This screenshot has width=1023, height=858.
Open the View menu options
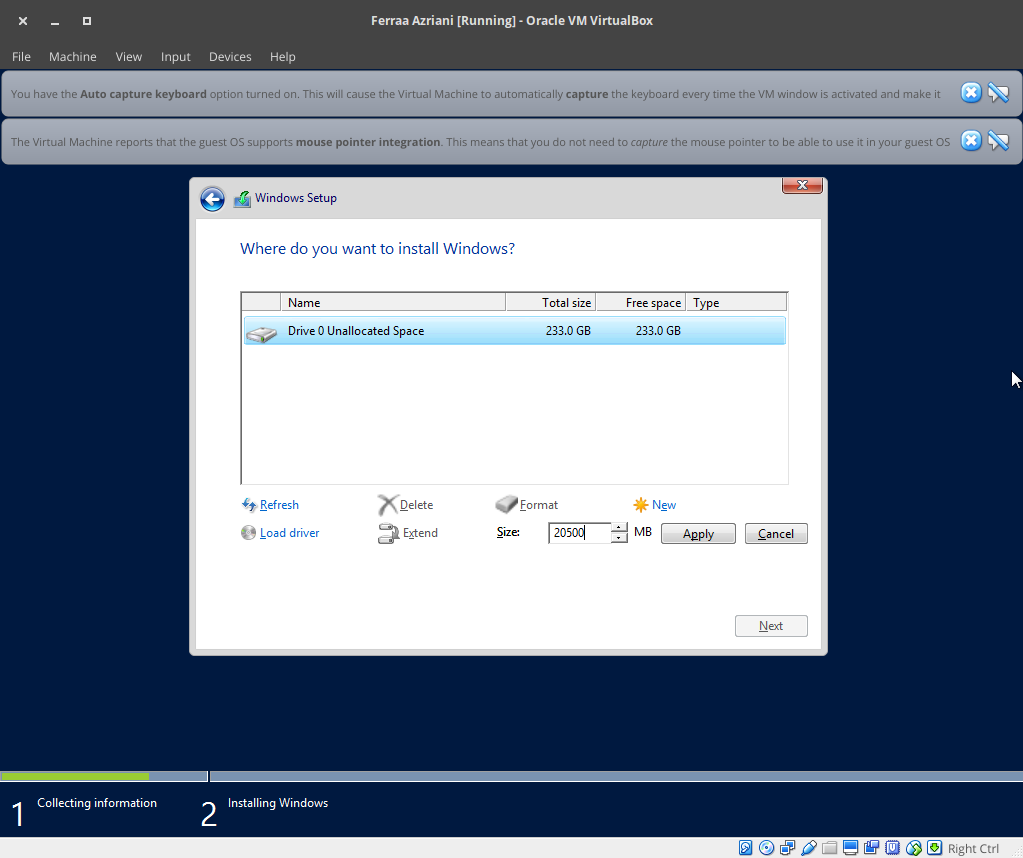point(128,57)
